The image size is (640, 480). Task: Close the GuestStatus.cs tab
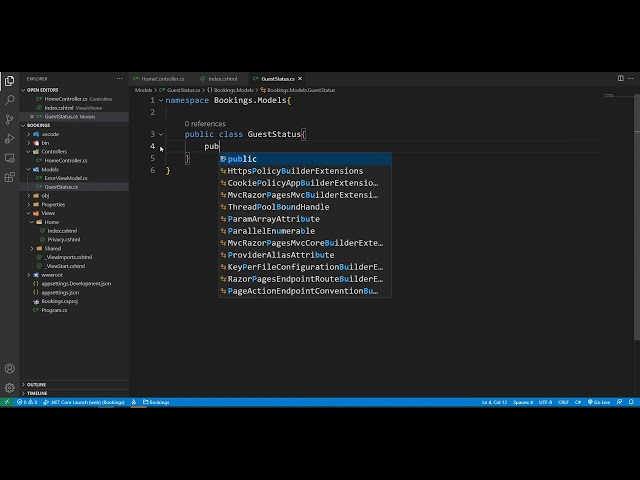point(300,79)
